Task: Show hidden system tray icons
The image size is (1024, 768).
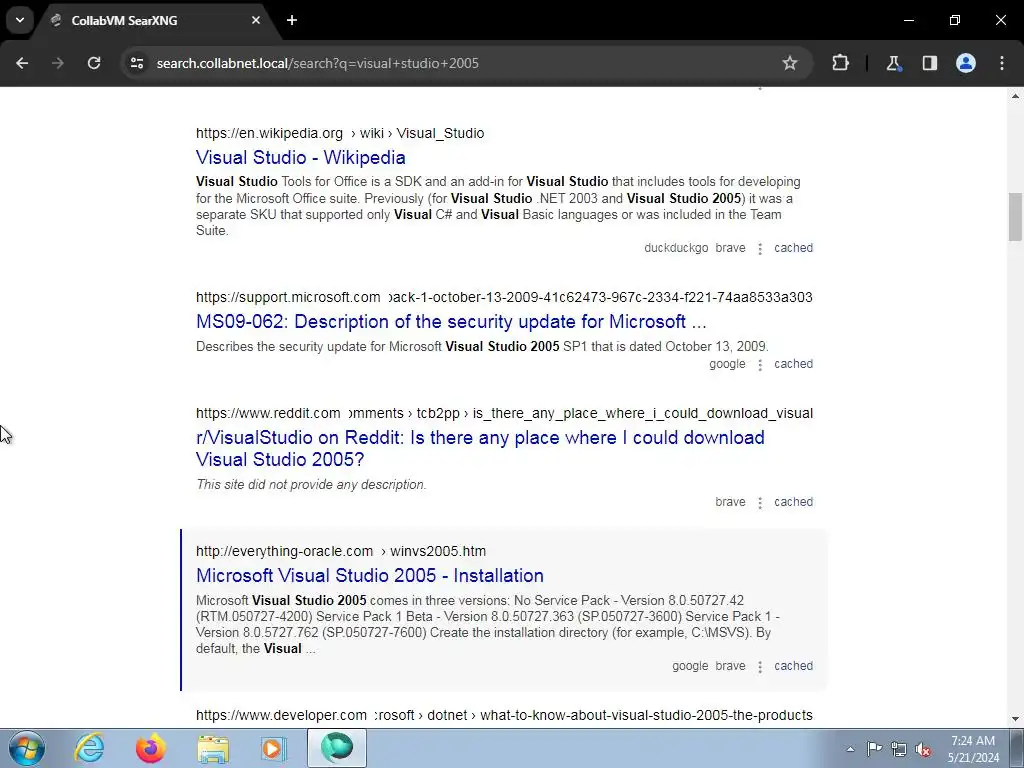Action: point(850,749)
